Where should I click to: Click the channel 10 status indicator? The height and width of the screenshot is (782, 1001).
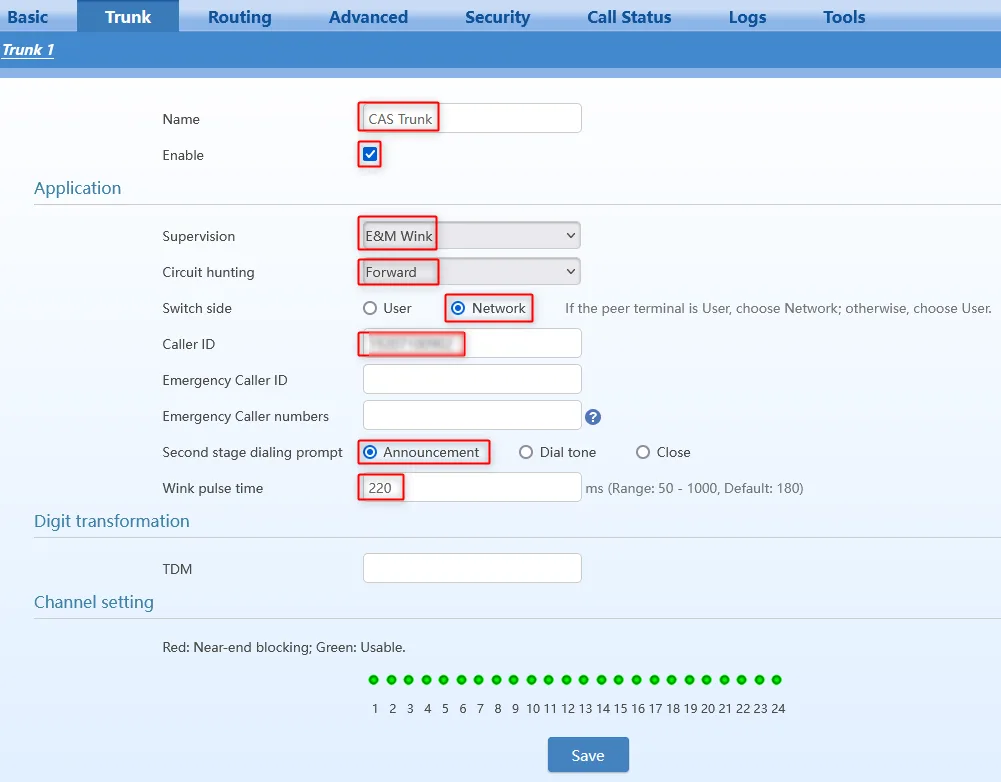pos(531,680)
